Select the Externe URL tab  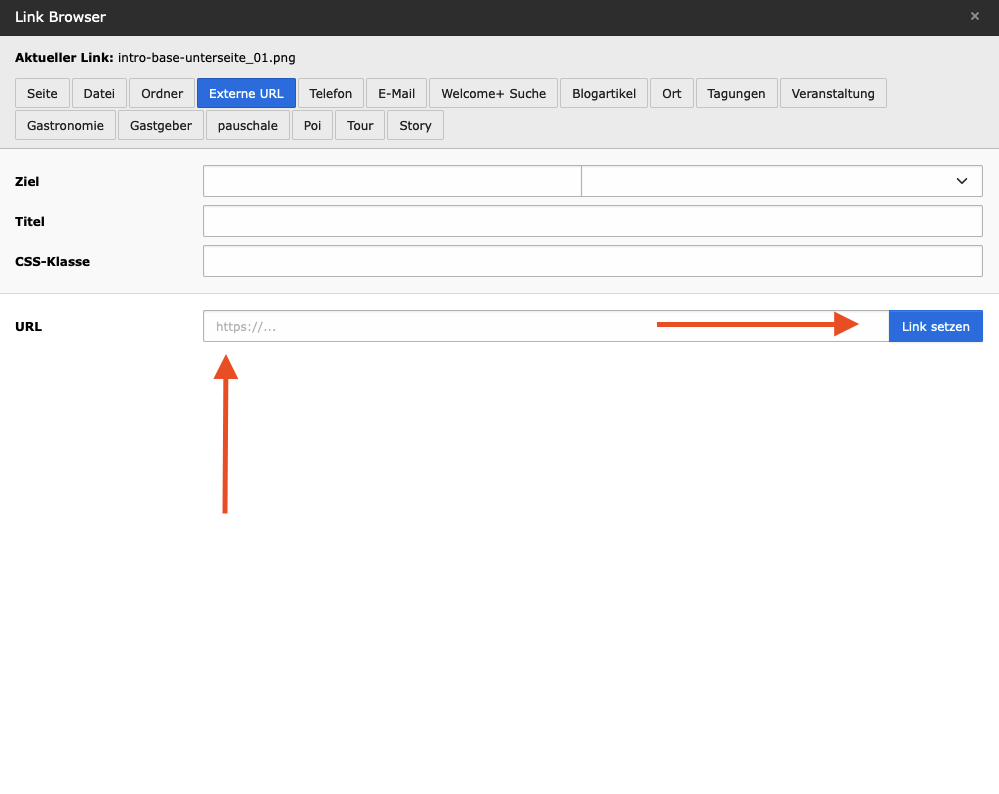coord(246,93)
